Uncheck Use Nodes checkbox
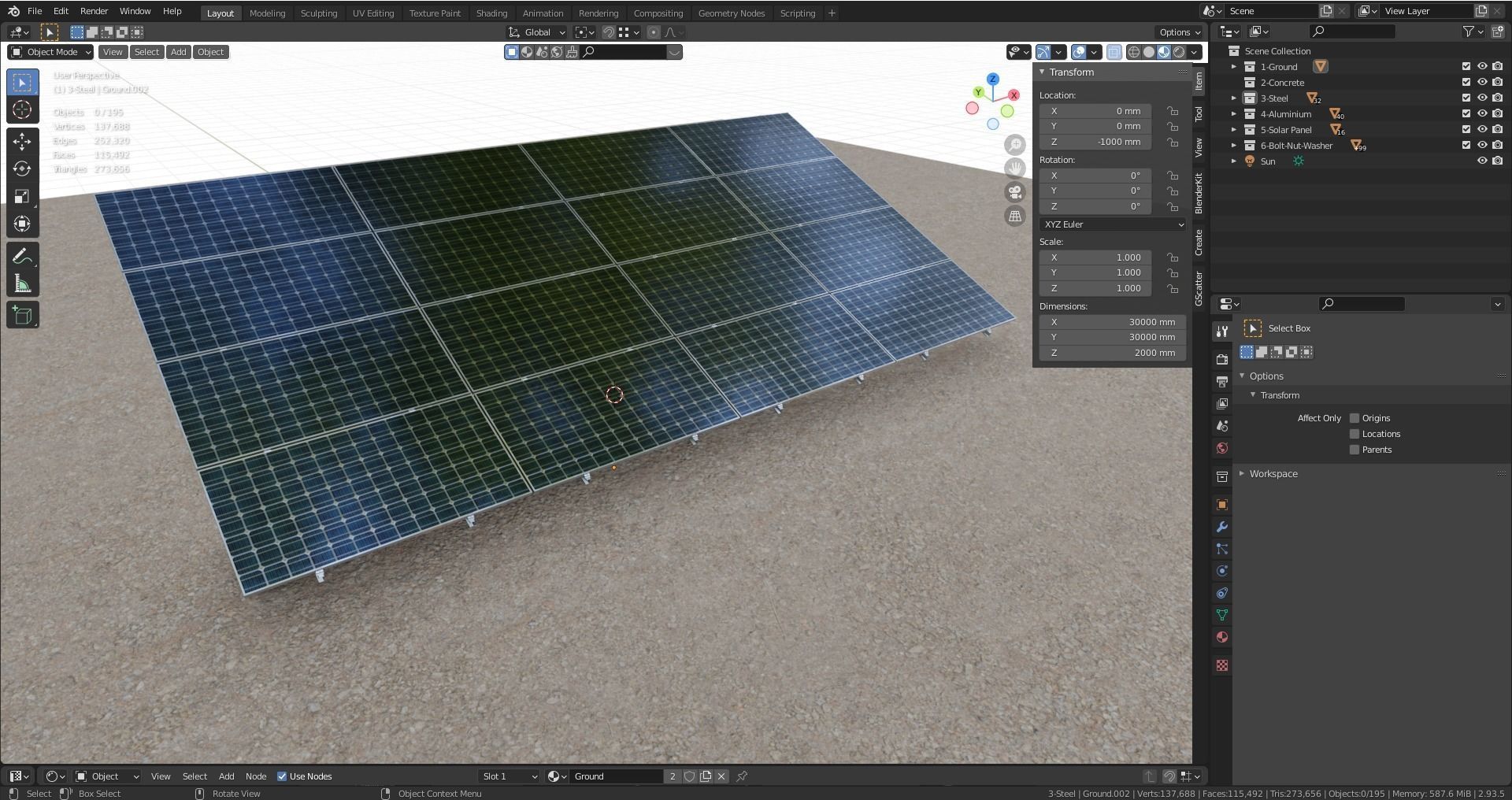1512x800 pixels. pos(282,776)
